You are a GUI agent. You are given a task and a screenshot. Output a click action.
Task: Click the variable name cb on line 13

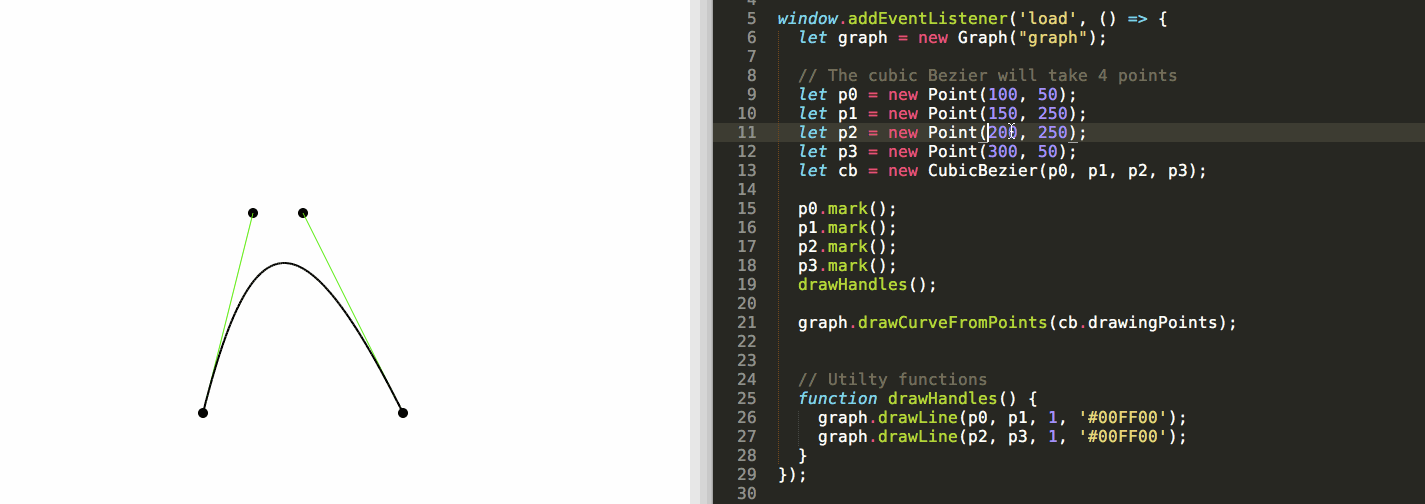[x=847, y=170]
